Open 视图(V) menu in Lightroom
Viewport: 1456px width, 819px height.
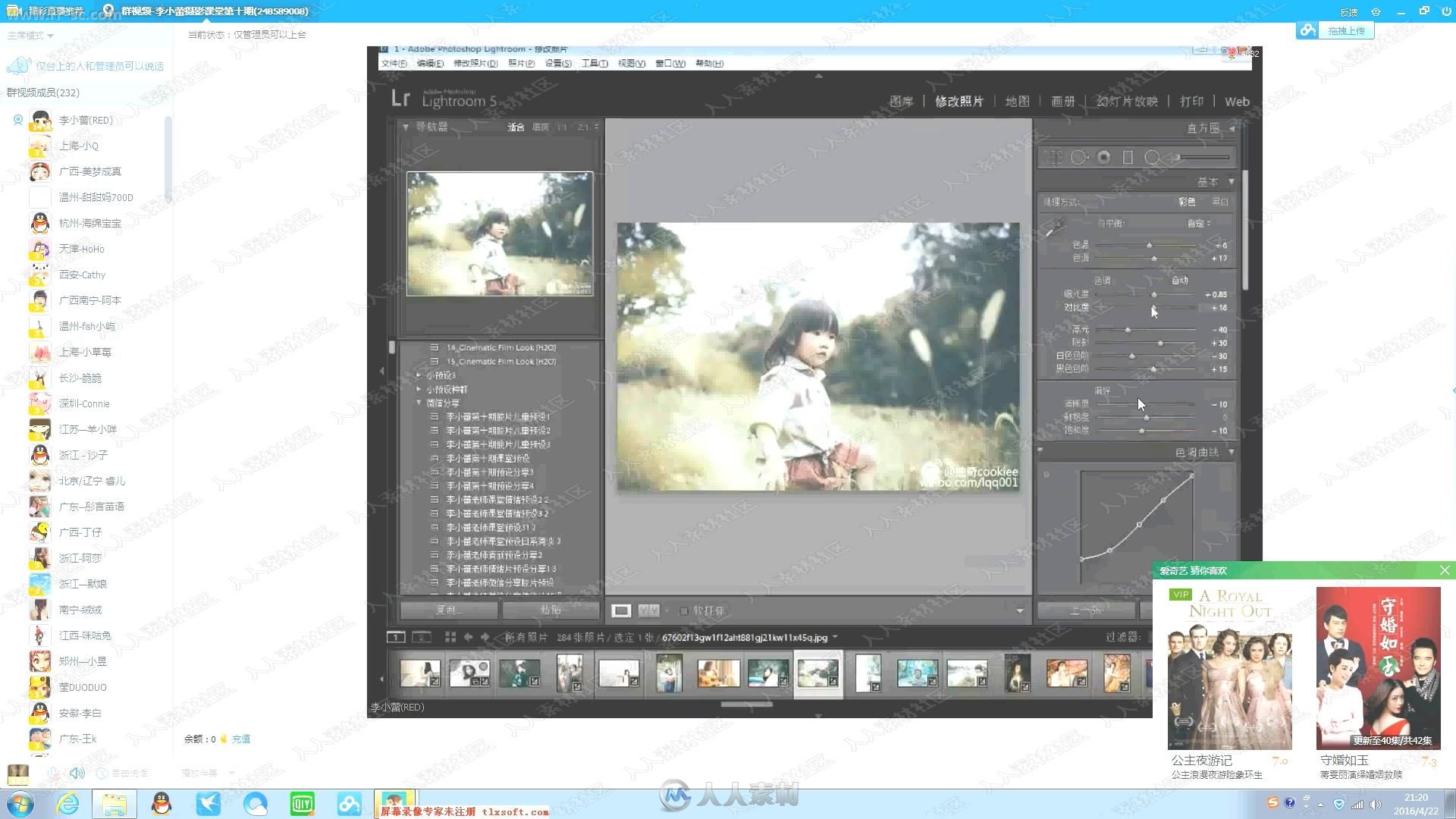[631, 63]
